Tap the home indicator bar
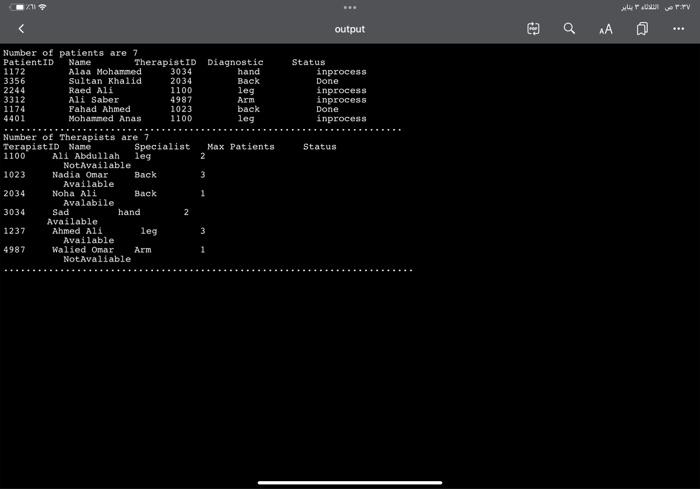 [350, 482]
